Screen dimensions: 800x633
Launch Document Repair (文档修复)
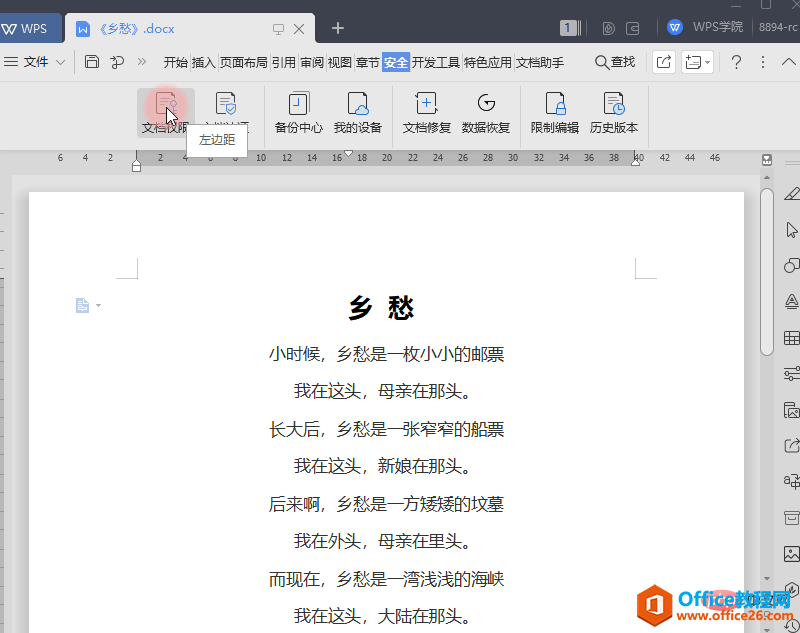point(427,113)
